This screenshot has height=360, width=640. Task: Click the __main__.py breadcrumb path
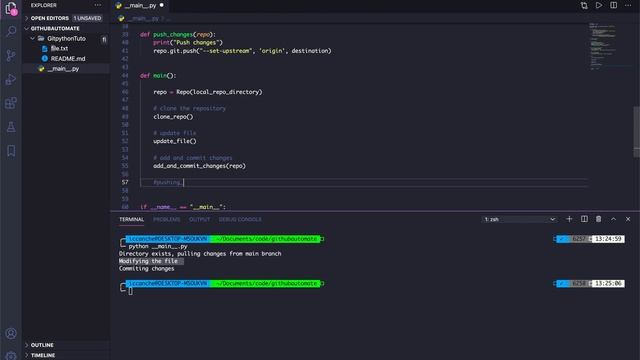point(142,18)
